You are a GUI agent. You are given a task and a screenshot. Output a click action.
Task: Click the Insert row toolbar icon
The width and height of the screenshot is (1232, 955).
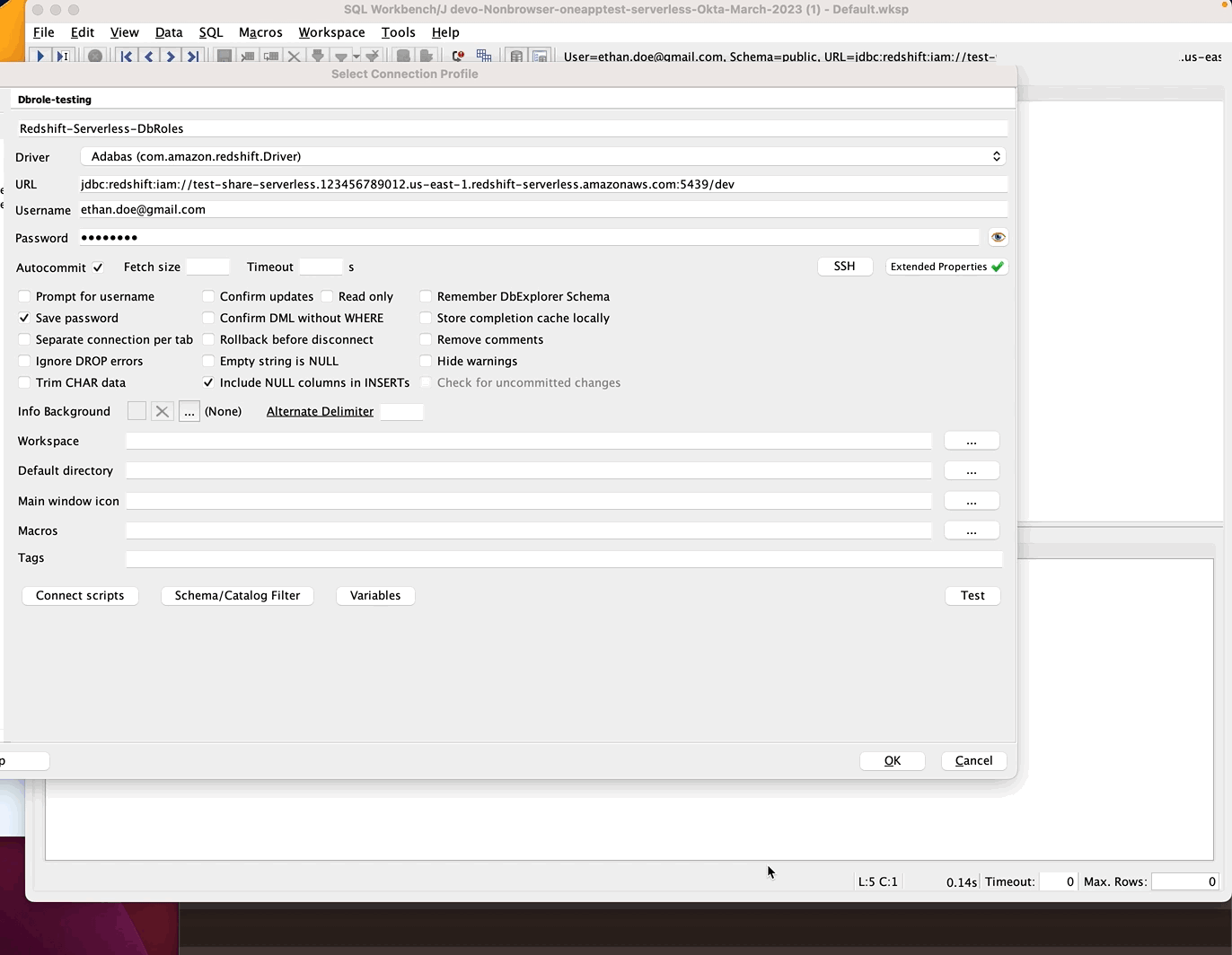pos(248,57)
